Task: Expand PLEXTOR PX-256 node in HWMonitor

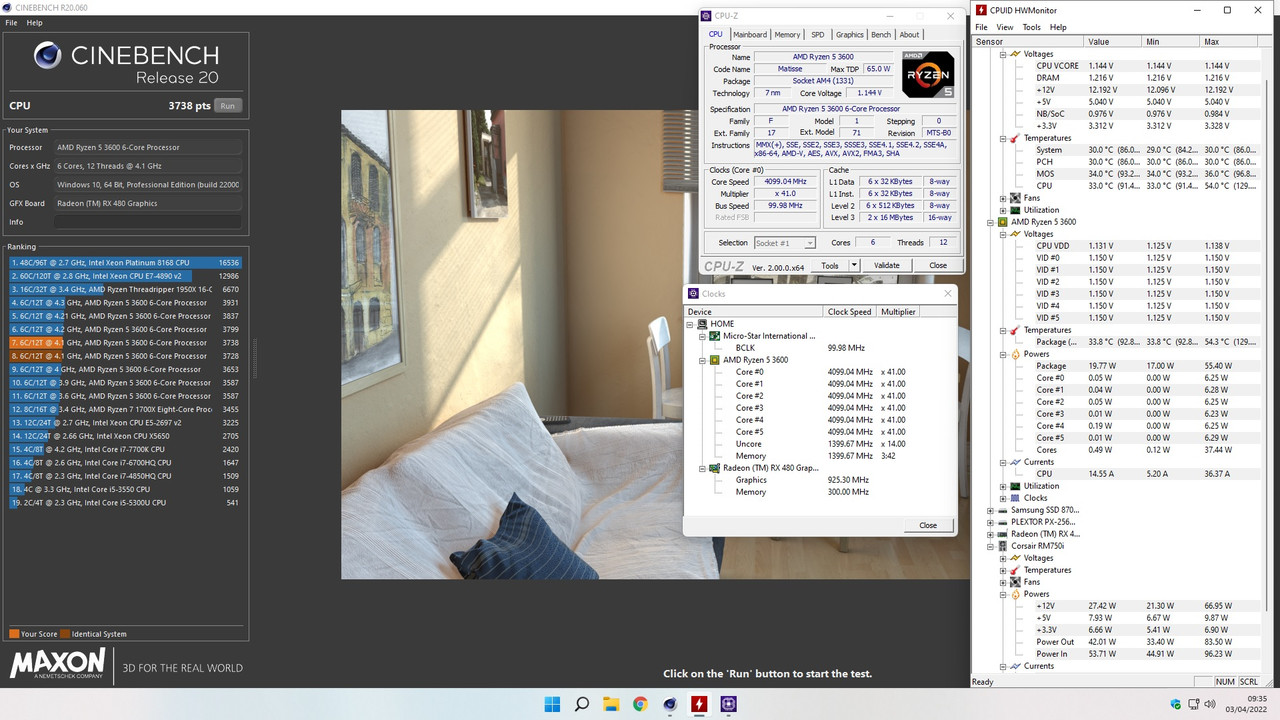Action: point(991,522)
